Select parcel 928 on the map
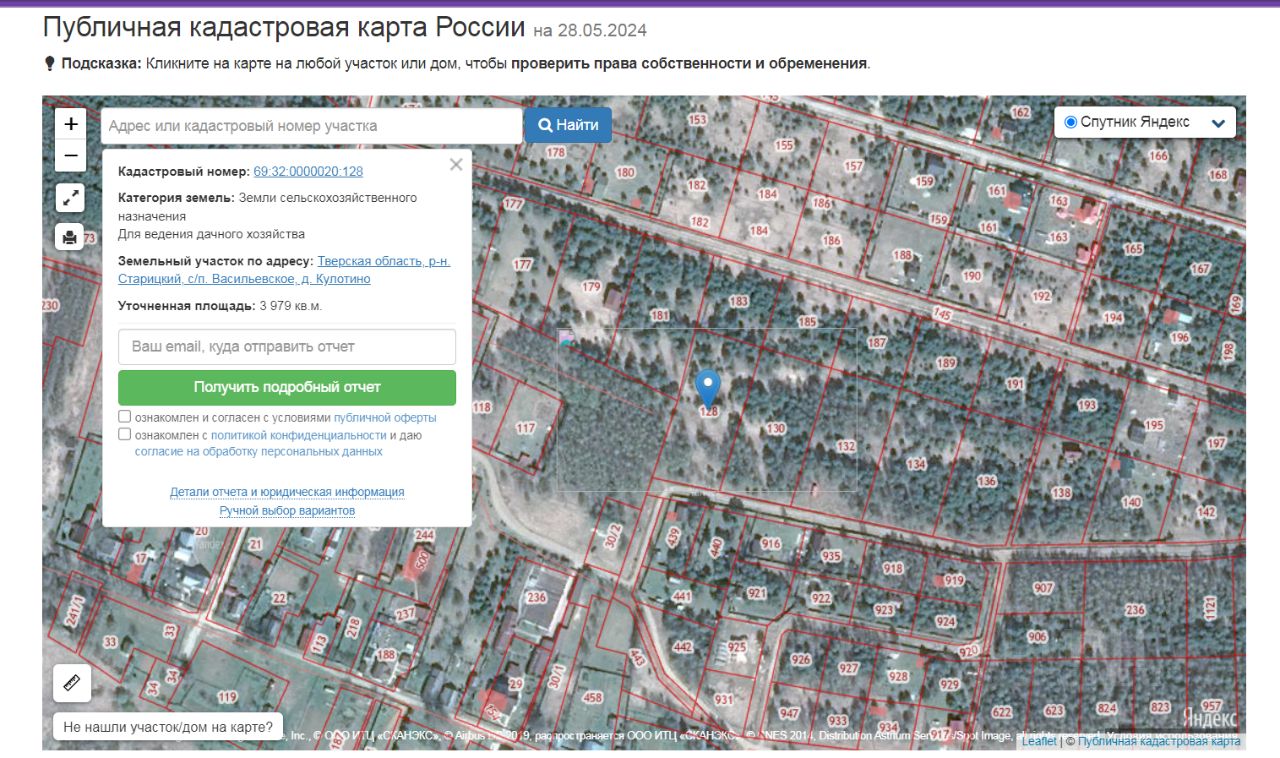 tap(898, 677)
